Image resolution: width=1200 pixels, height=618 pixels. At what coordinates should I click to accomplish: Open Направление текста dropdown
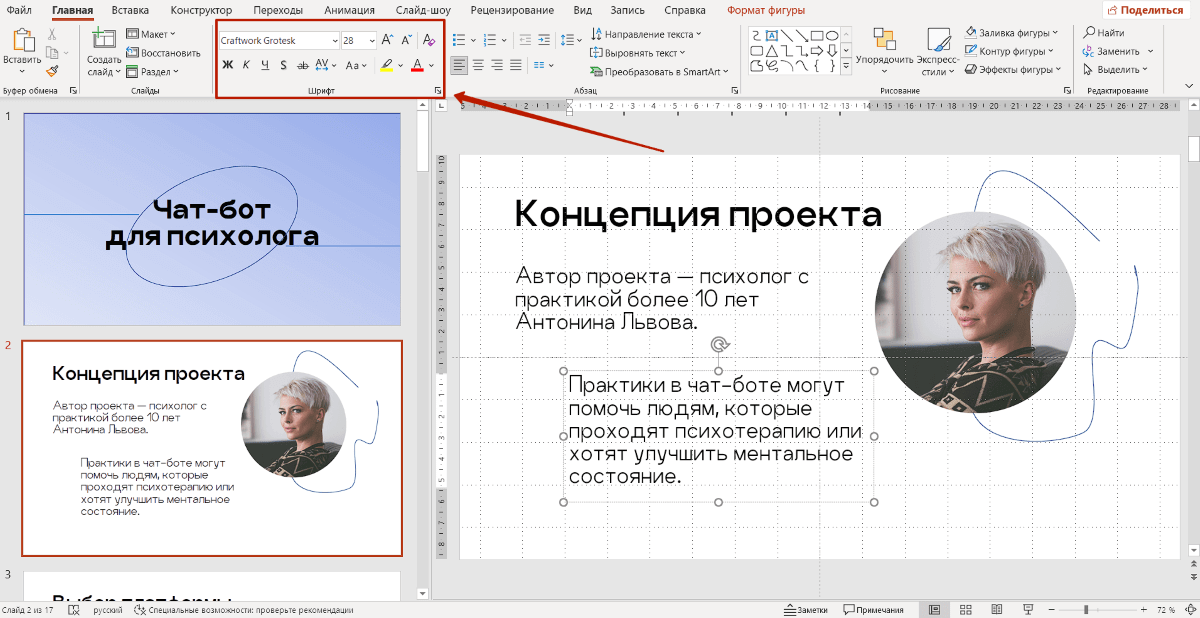click(647, 34)
